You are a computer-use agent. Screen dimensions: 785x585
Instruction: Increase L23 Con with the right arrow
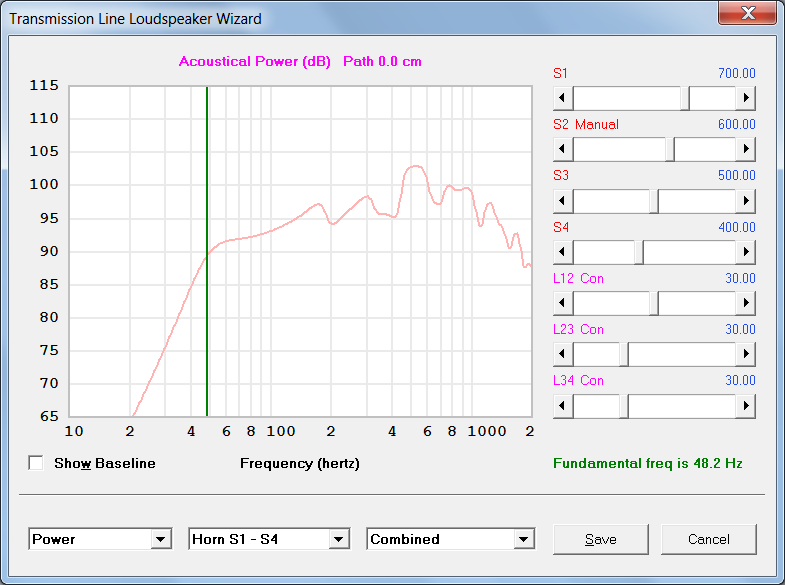(745, 354)
